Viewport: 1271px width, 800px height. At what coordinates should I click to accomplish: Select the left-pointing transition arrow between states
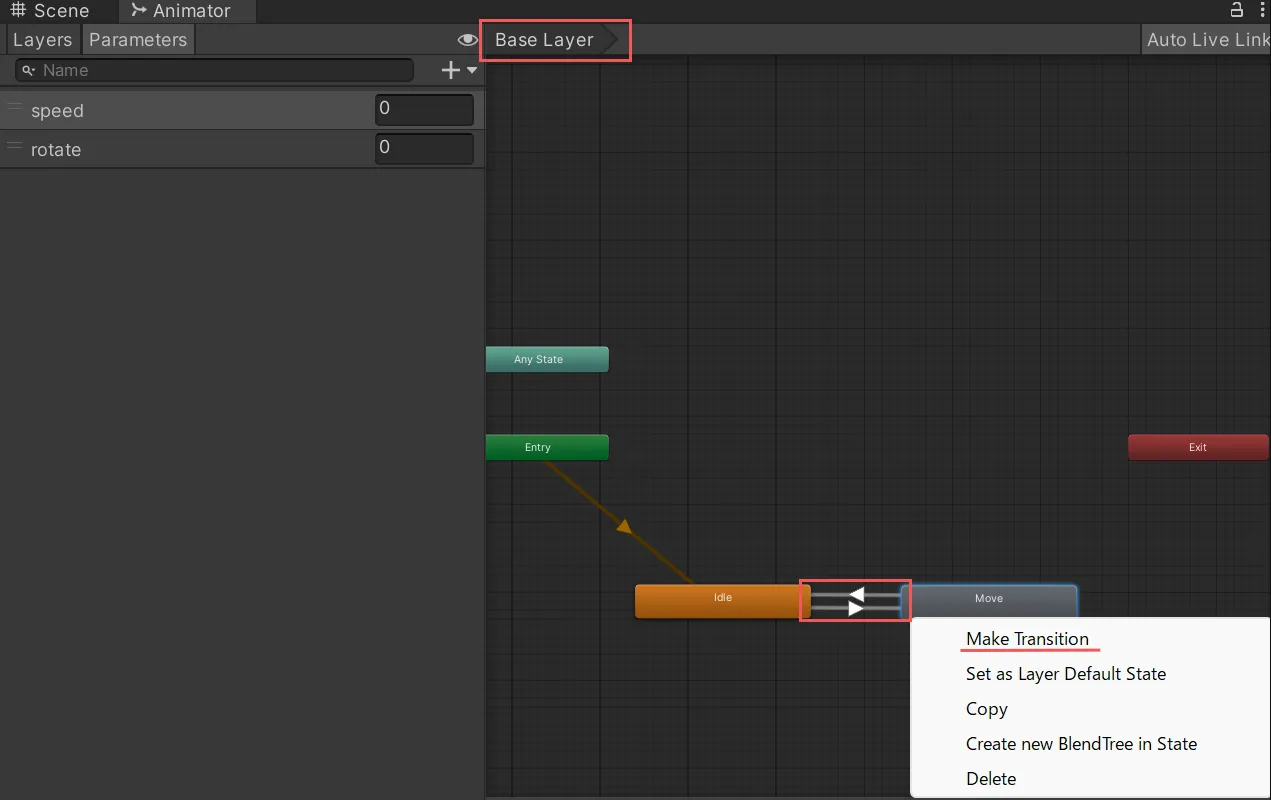pos(856,594)
